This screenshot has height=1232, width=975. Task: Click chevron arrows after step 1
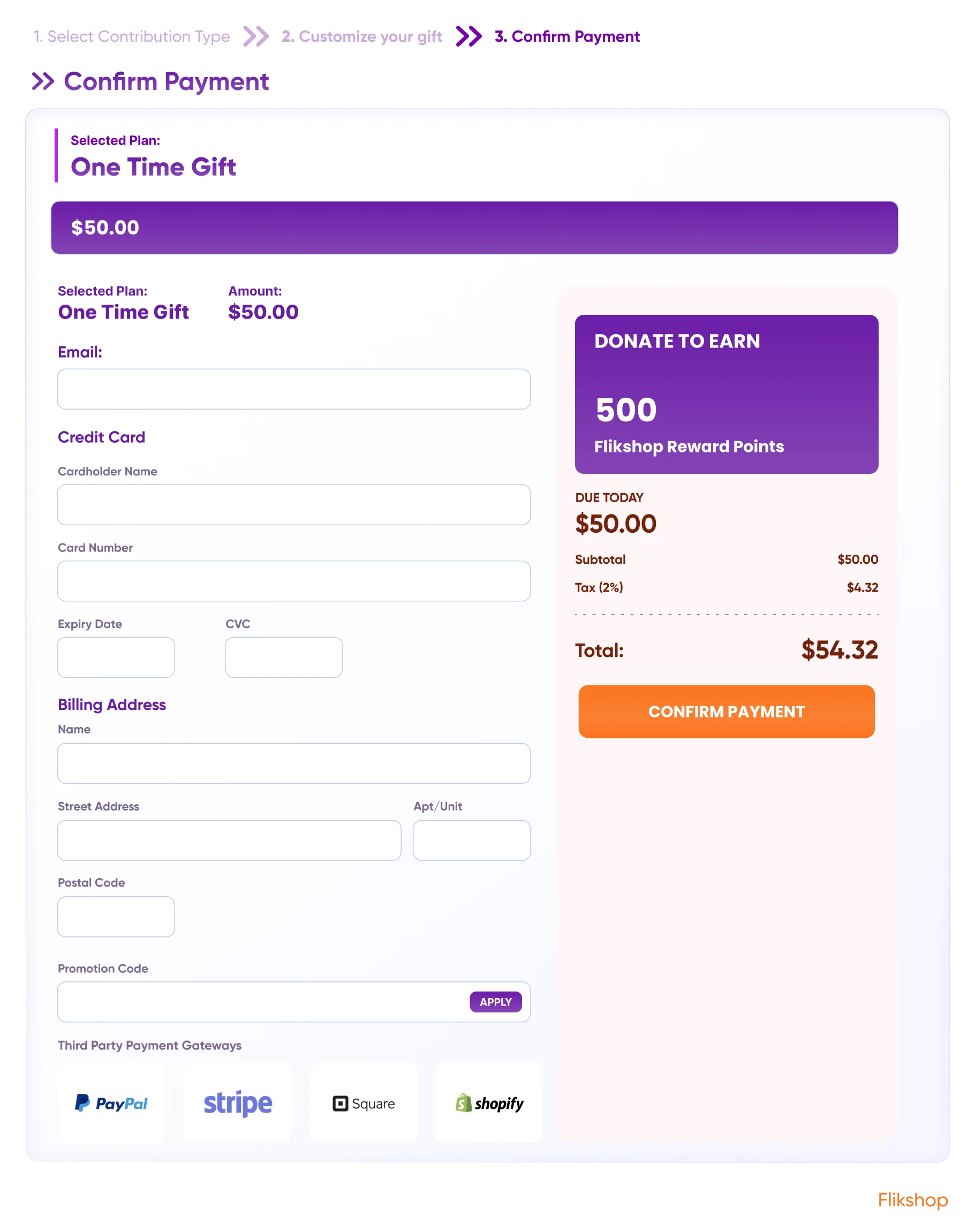pyautogui.click(x=256, y=36)
